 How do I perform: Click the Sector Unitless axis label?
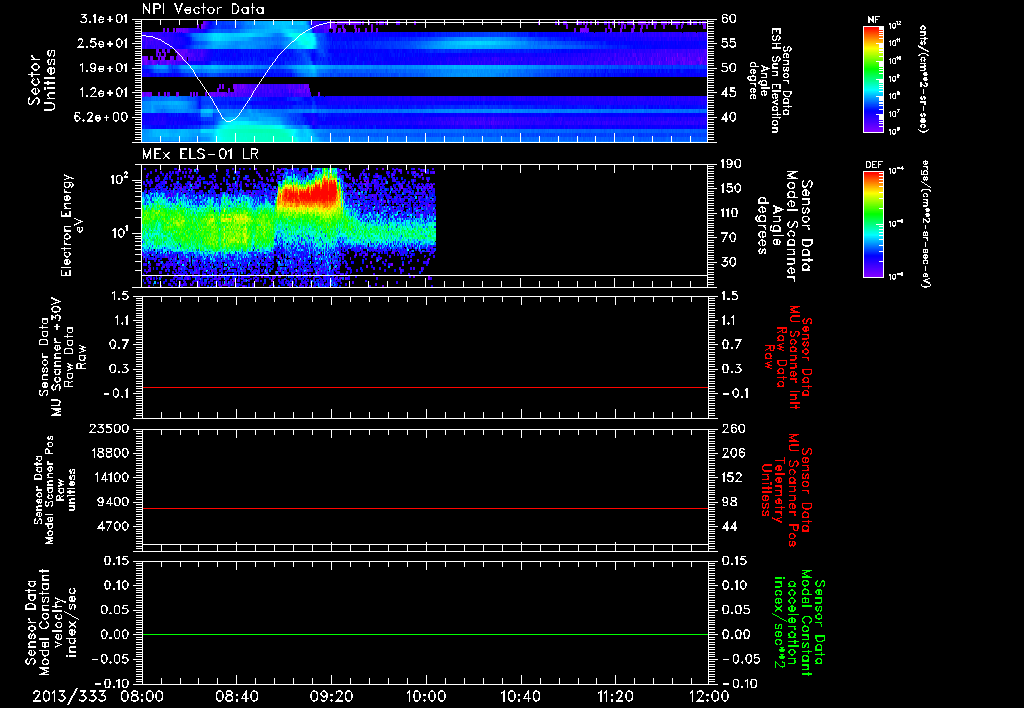[x=42, y=80]
